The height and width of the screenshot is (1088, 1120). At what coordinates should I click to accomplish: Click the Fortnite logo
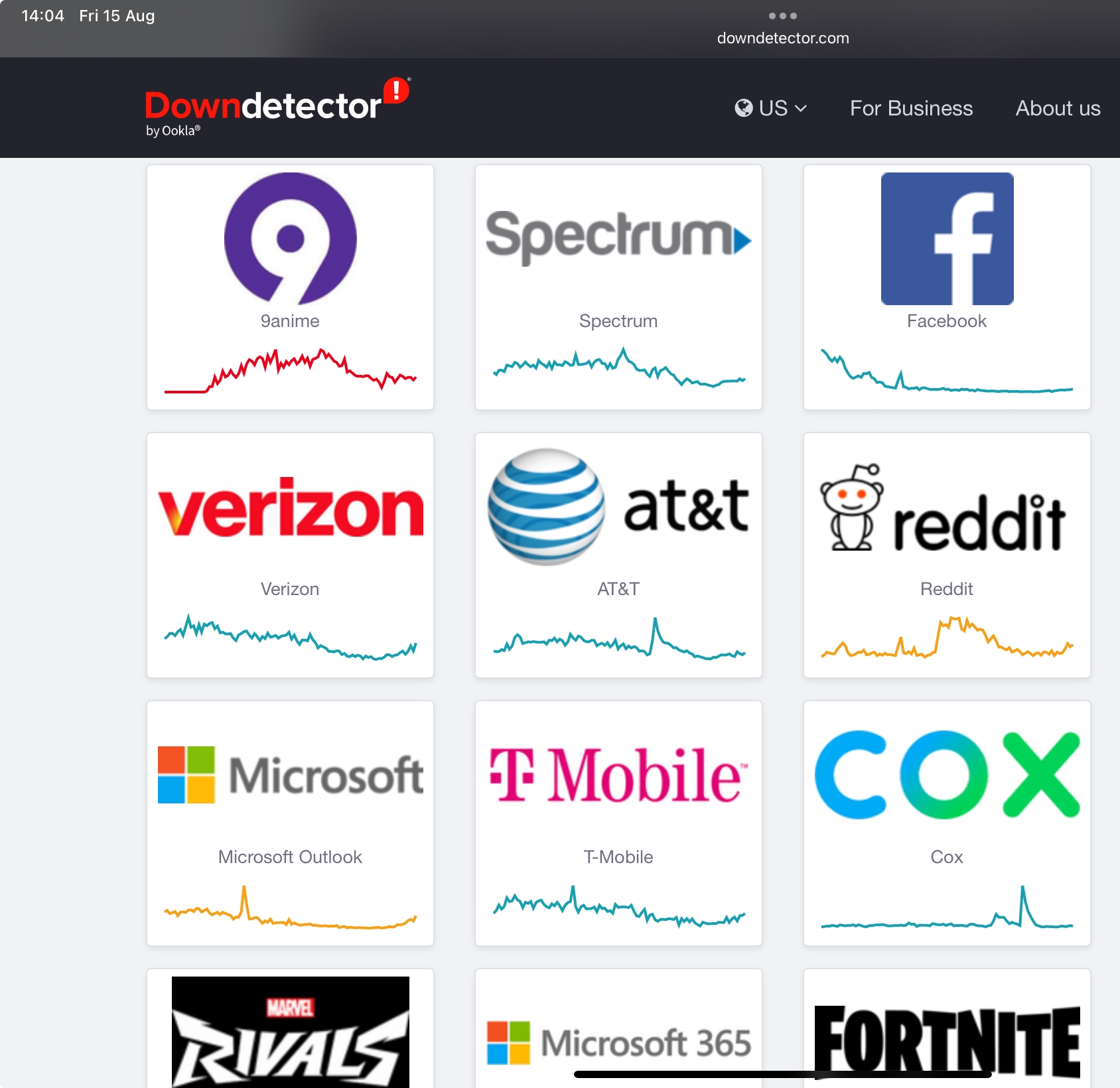[947, 1042]
